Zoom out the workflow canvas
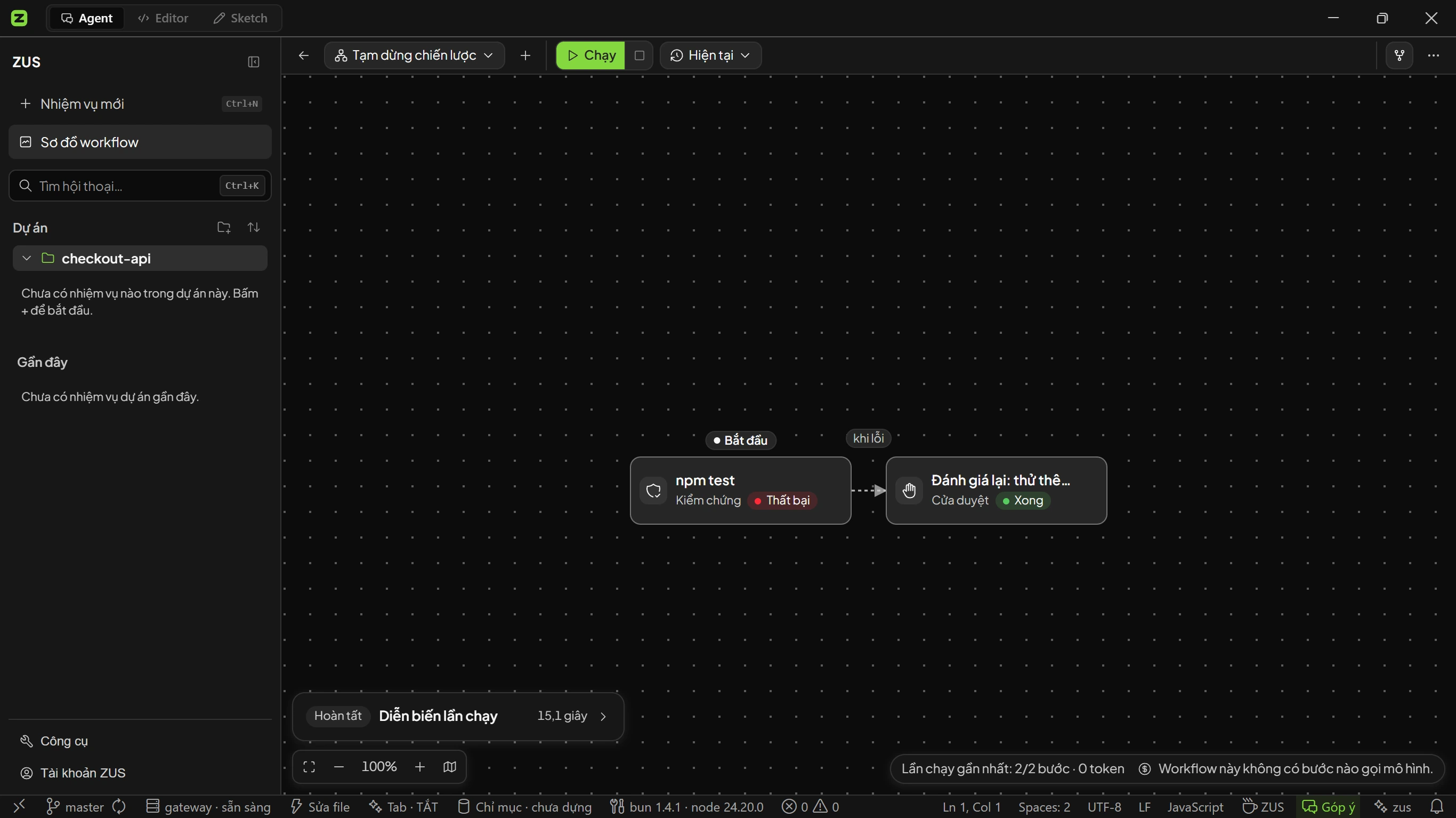Viewport: 1456px width, 818px height. pos(339,767)
